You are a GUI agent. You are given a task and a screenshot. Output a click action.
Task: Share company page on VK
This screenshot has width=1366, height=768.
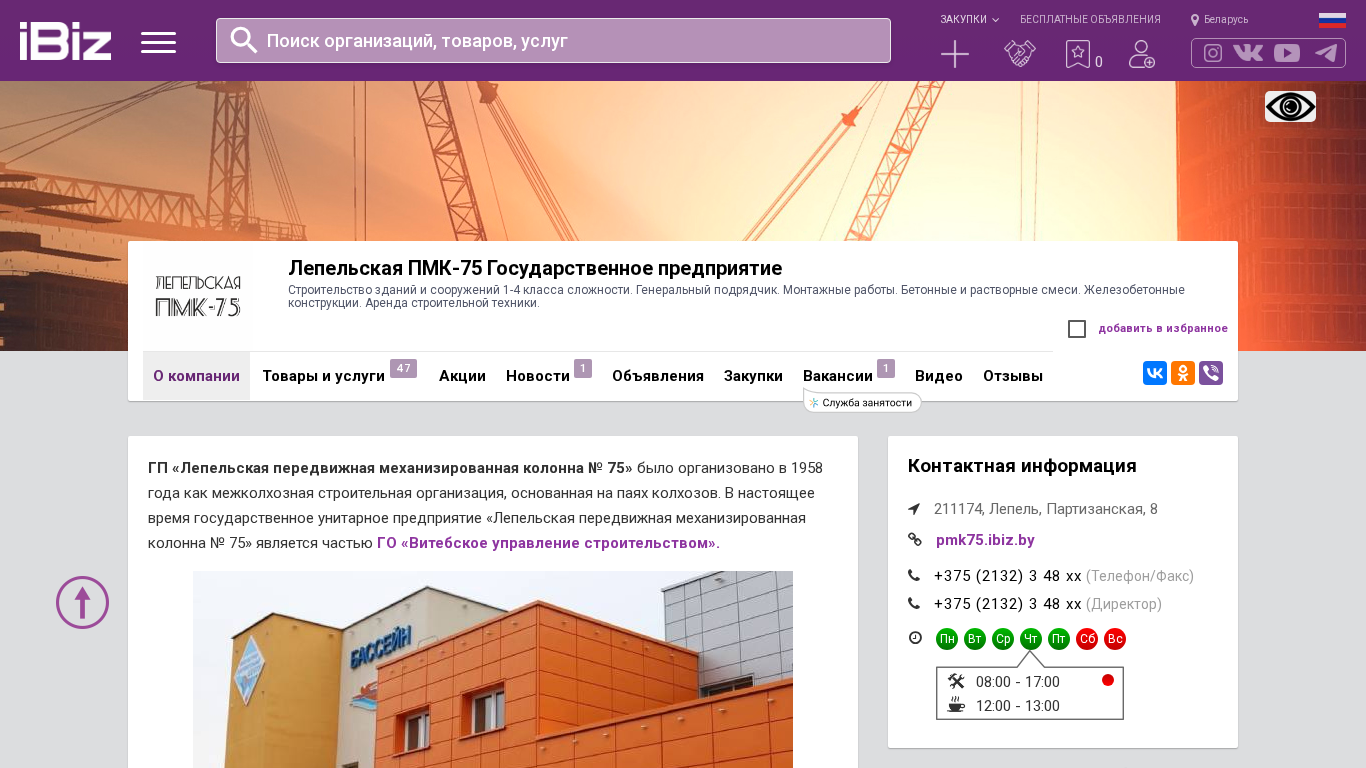(1155, 373)
